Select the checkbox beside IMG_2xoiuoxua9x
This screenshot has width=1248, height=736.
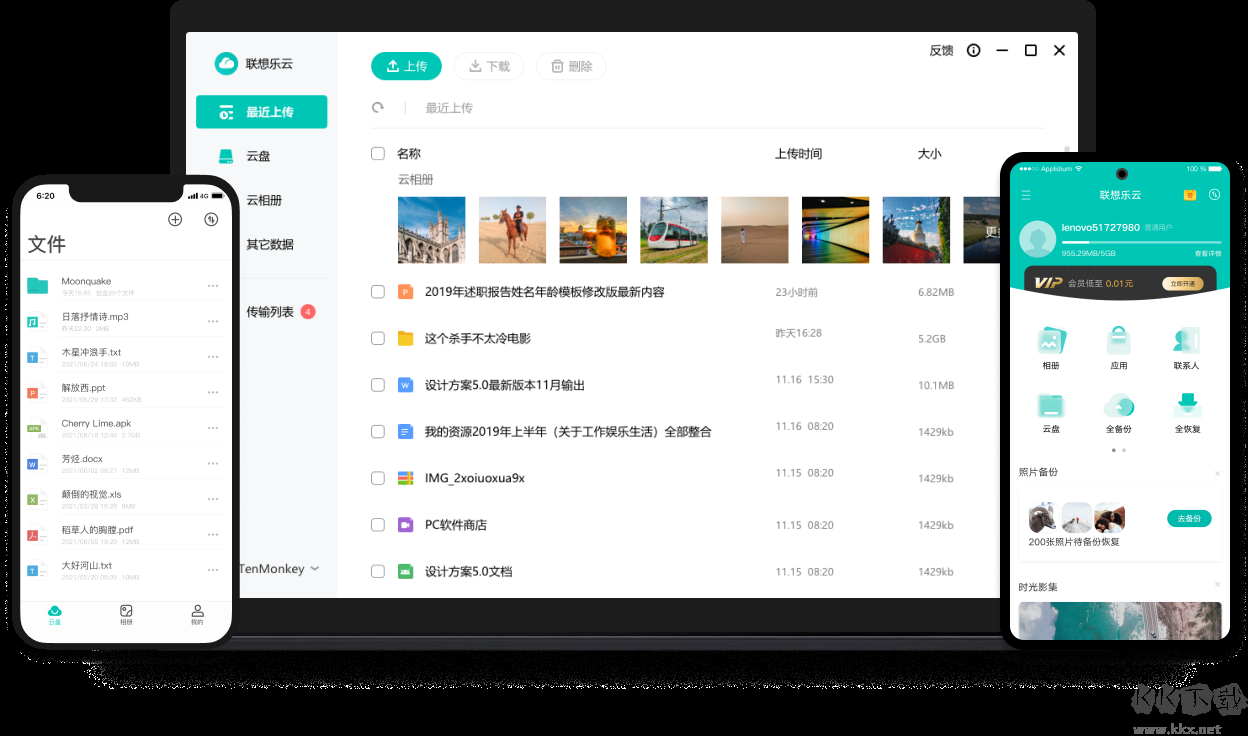click(378, 478)
